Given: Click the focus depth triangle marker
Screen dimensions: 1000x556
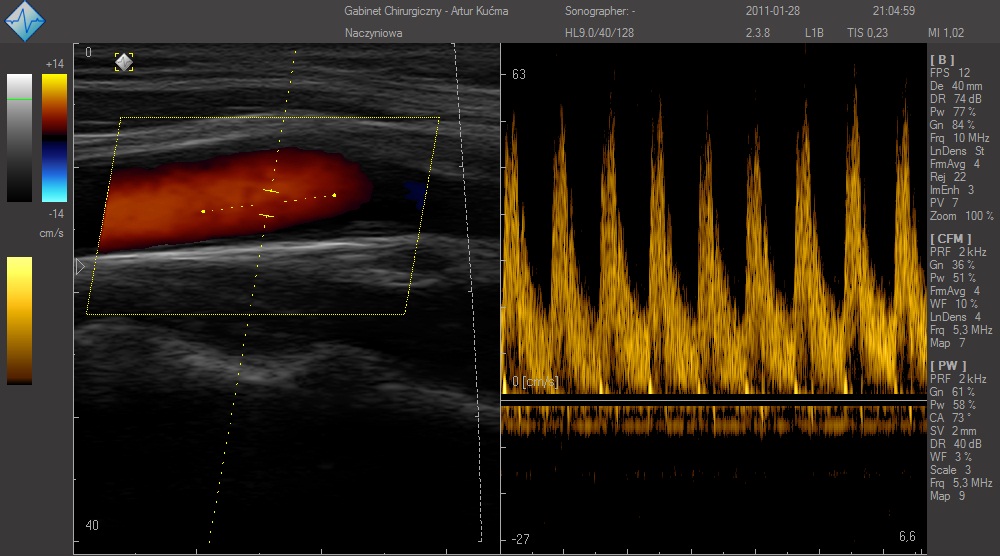Looking at the screenshot, I should pos(80,267).
